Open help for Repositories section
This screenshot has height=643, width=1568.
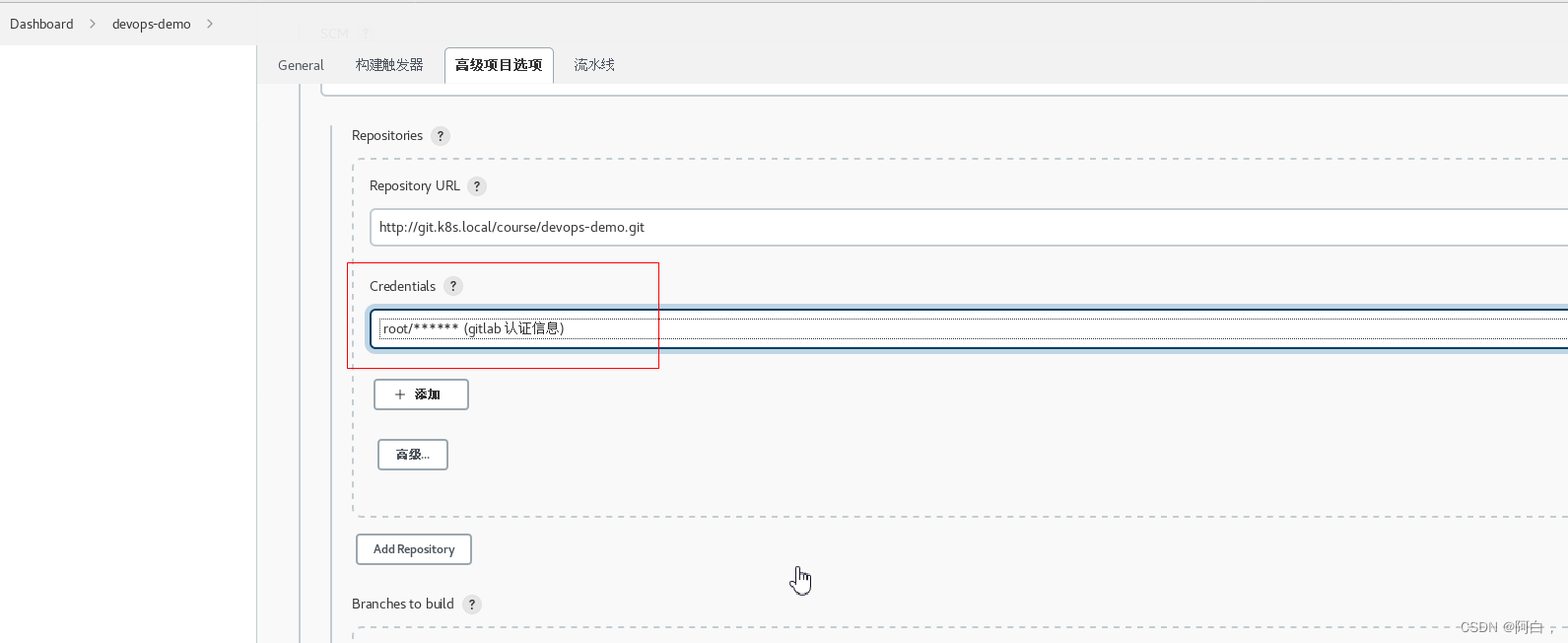(441, 136)
